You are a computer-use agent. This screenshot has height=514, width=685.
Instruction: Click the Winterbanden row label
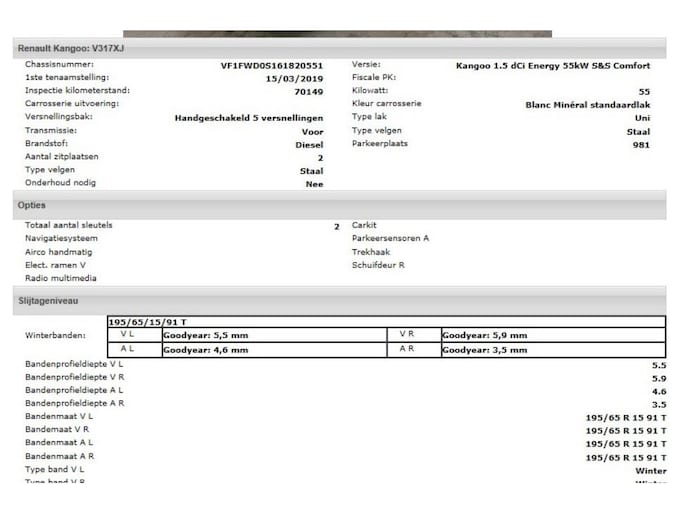[x=55, y=335]
